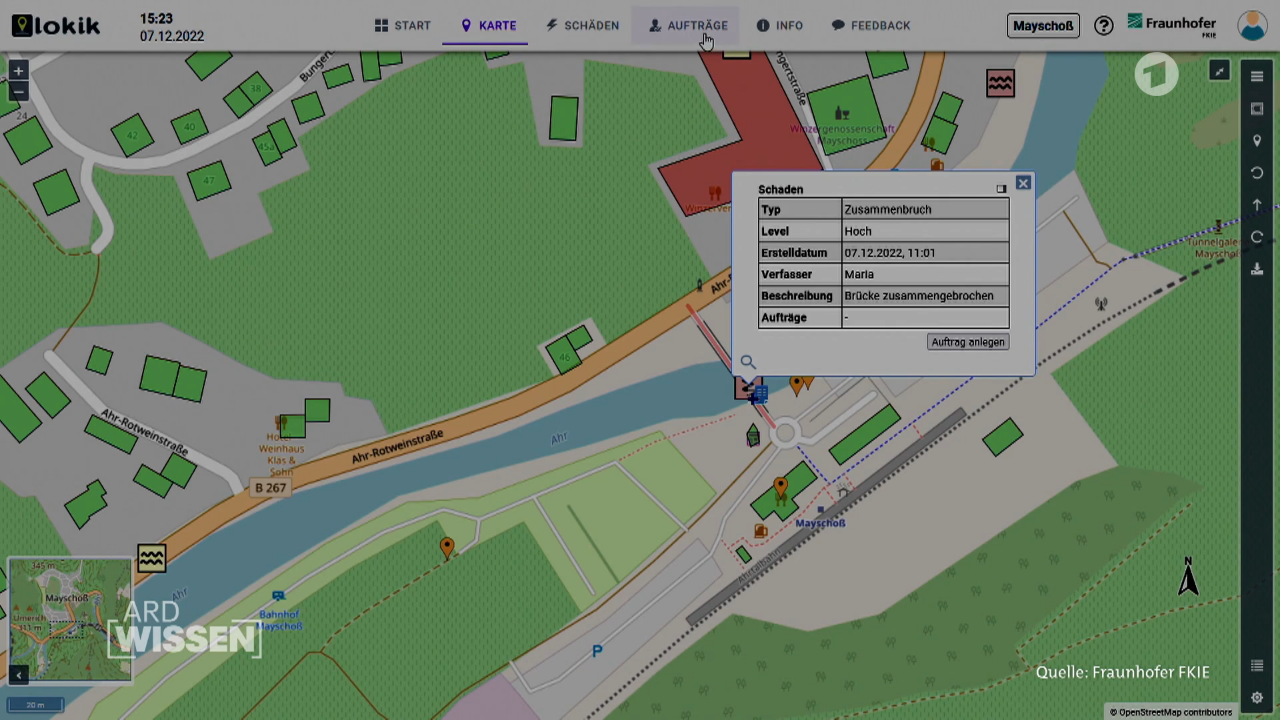Zoom out with the map minus button
This screenshot has height=720, width=1280.
tap(18, 92)
